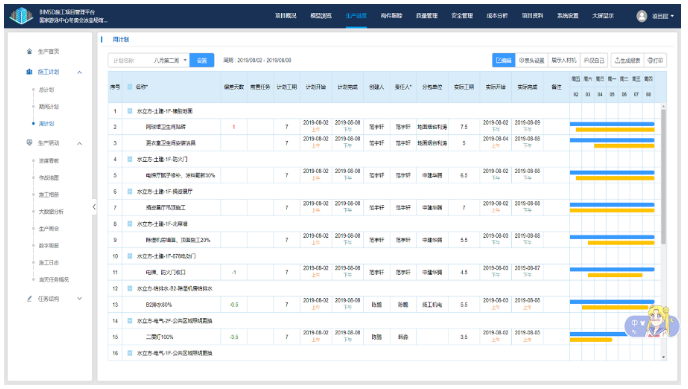
Task: Open the 项目概况 top menu
Action: coord(286,16)
